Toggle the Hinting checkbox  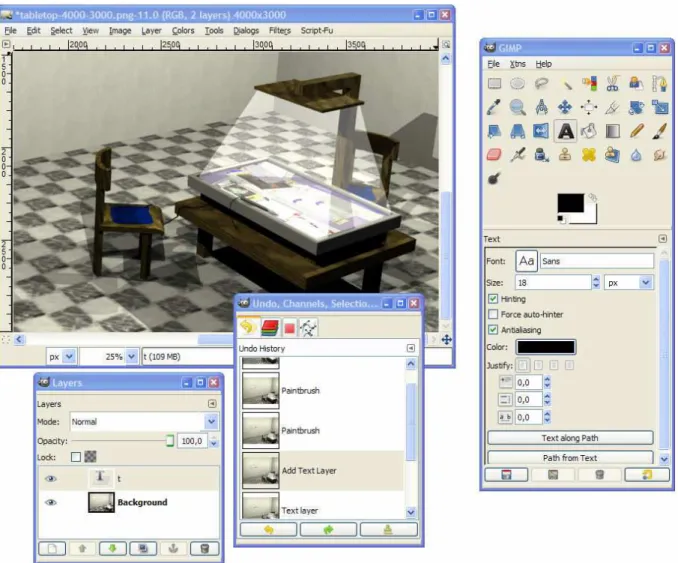493,299
